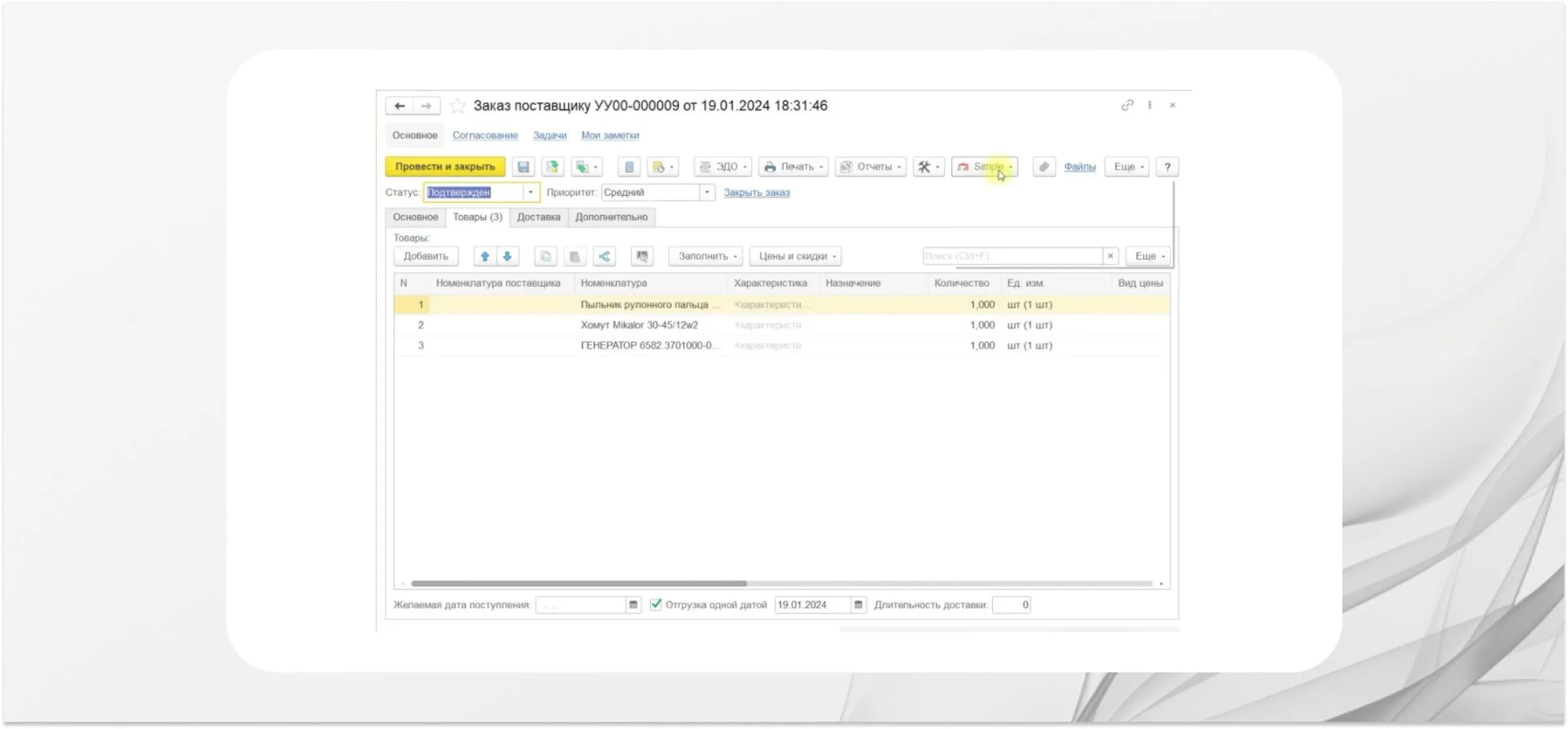Open the goods table Еще menu

tap(1149, 257)
